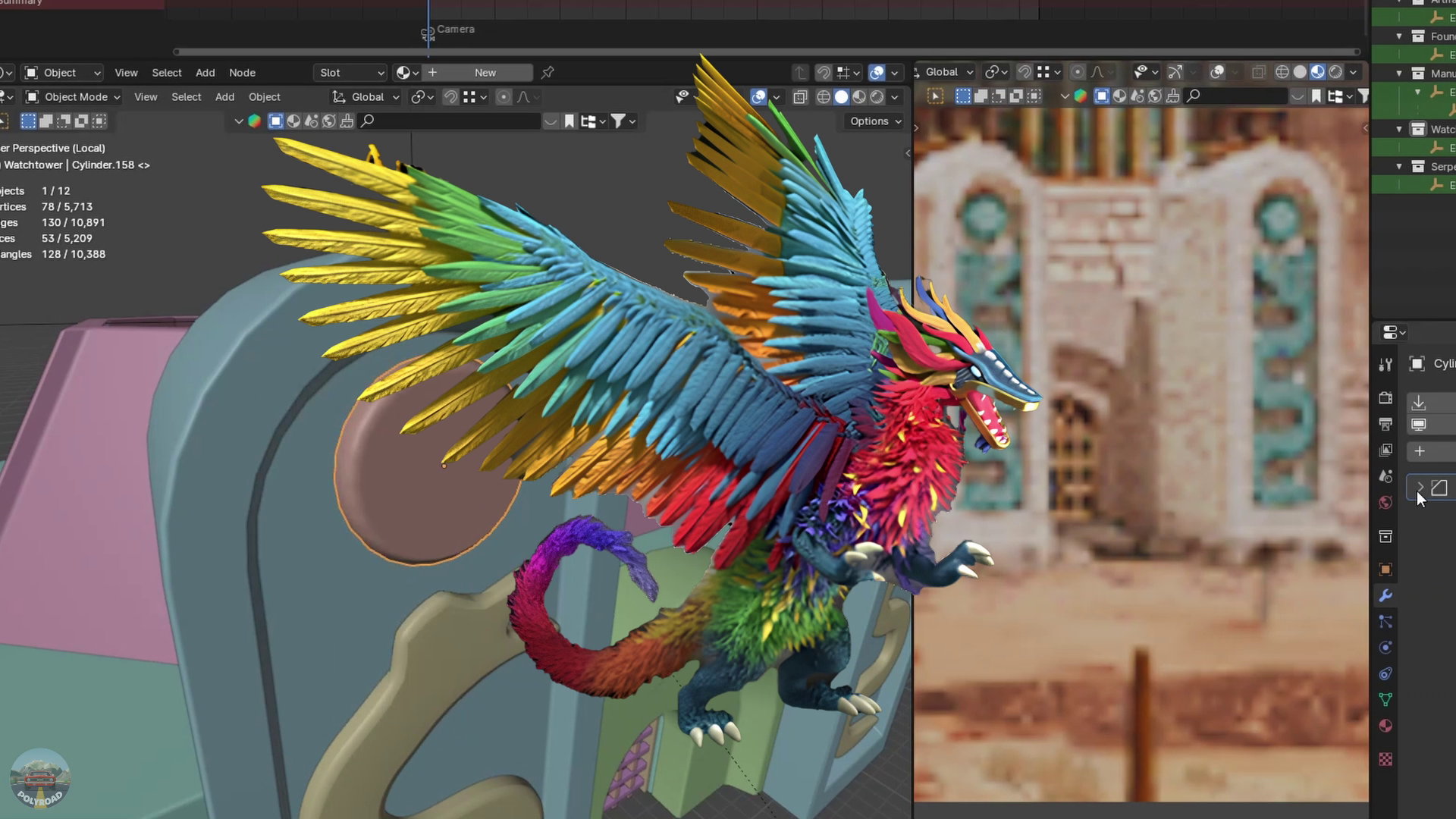Viewport: 1456px width, 819px height.
Task: Open the Object menu in 3D viewport
Action: pos(265,97)
